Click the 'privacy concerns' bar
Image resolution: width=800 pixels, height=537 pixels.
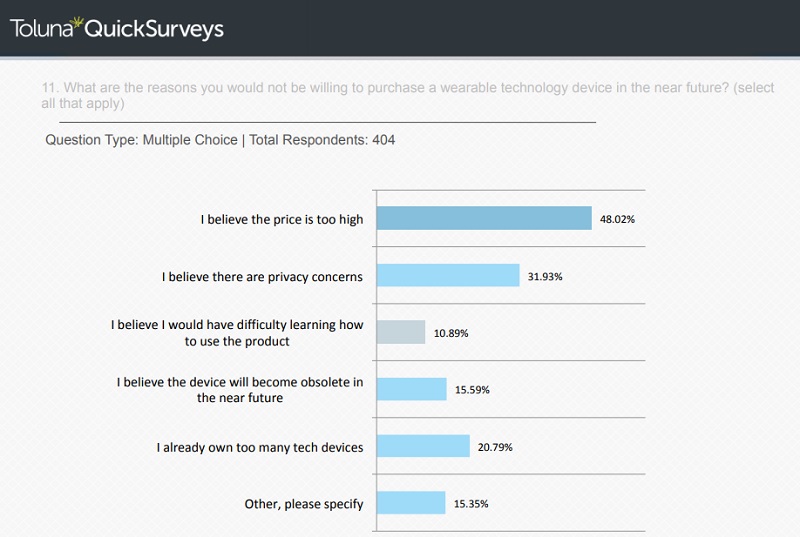point(448,275)
